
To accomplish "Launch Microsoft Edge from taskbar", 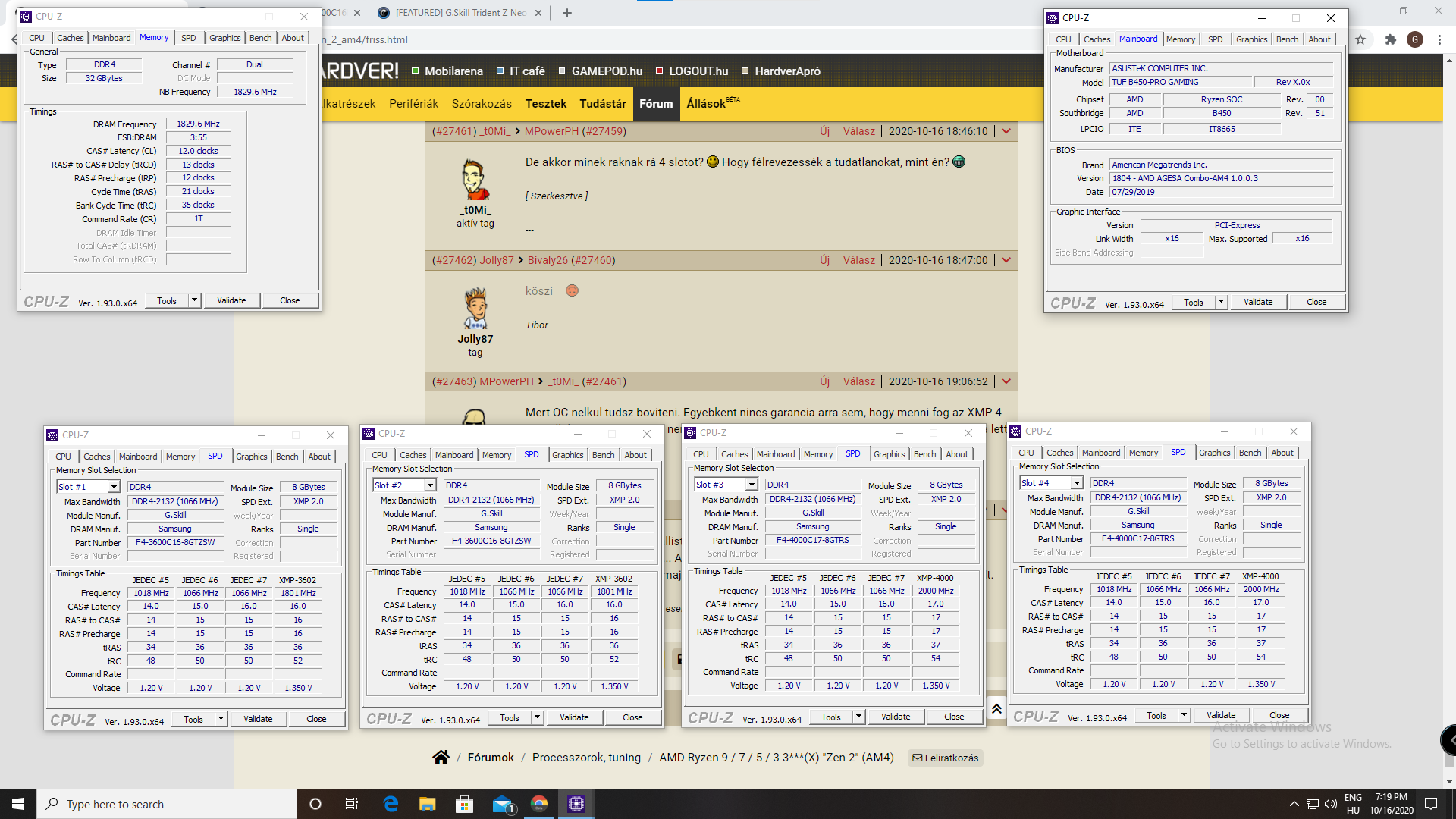I will (x=391, y=804).
